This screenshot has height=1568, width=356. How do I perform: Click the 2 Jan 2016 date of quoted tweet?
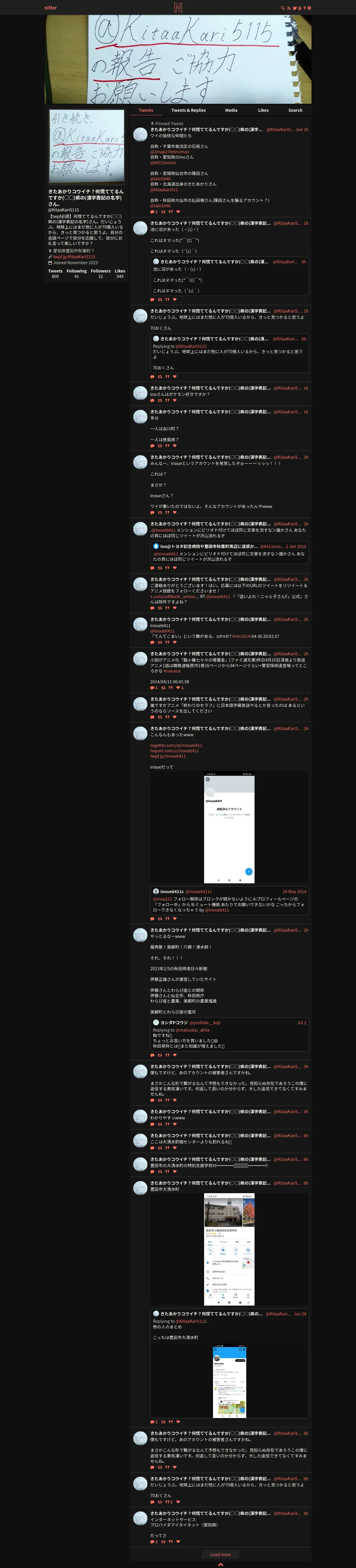(296, 546)
